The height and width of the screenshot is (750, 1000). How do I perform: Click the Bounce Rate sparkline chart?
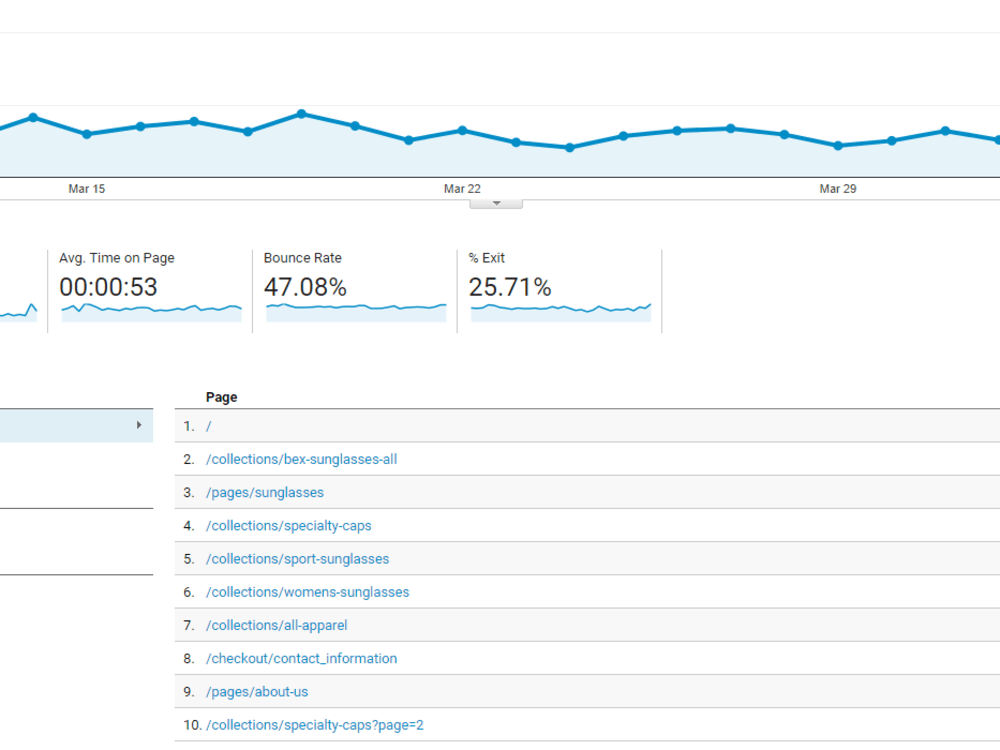click(356, 312)
